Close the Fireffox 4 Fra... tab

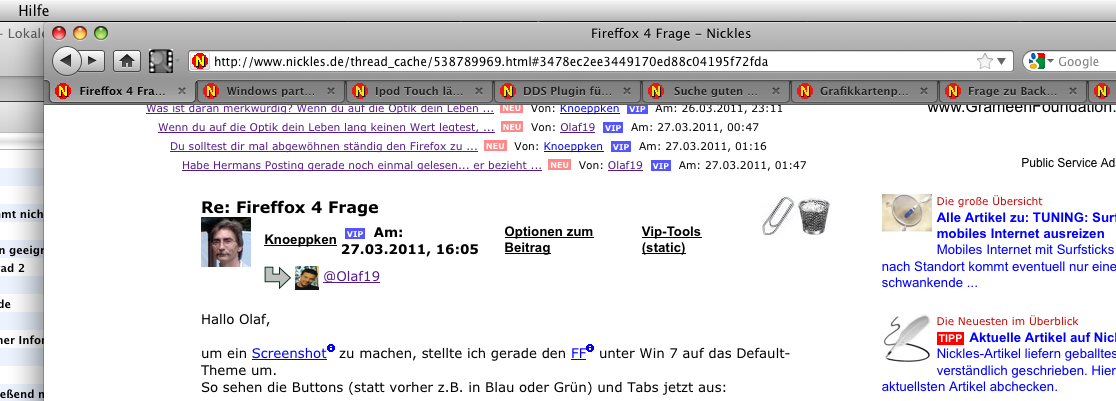(x=182, y=91)
